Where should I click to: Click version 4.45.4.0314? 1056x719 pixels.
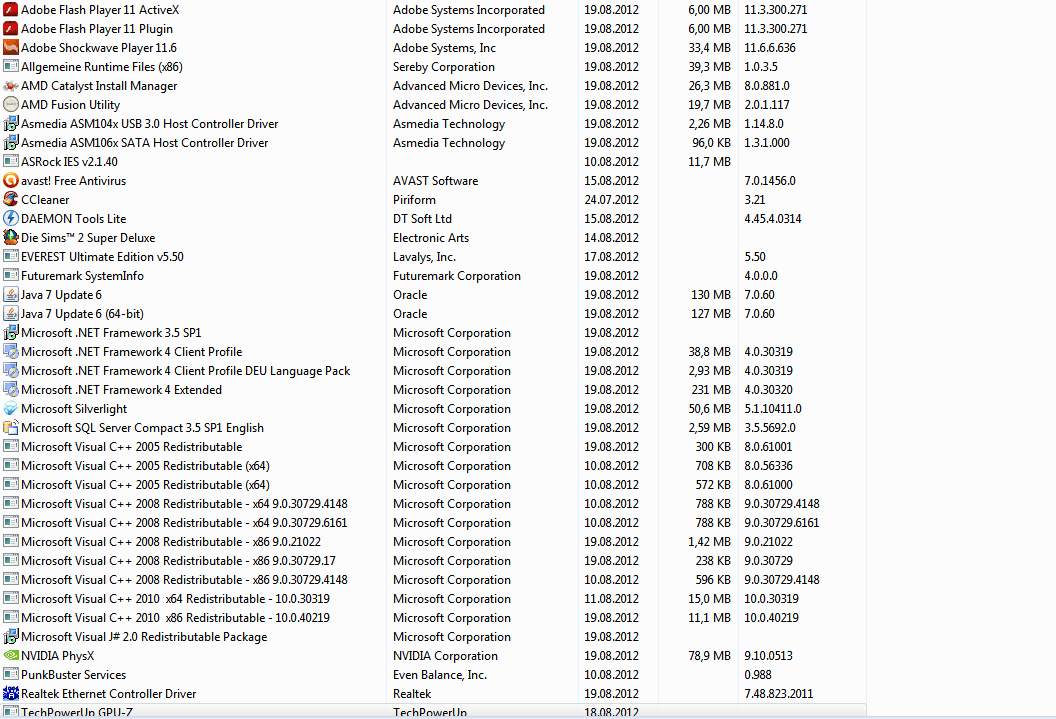[x=773, y=218]
